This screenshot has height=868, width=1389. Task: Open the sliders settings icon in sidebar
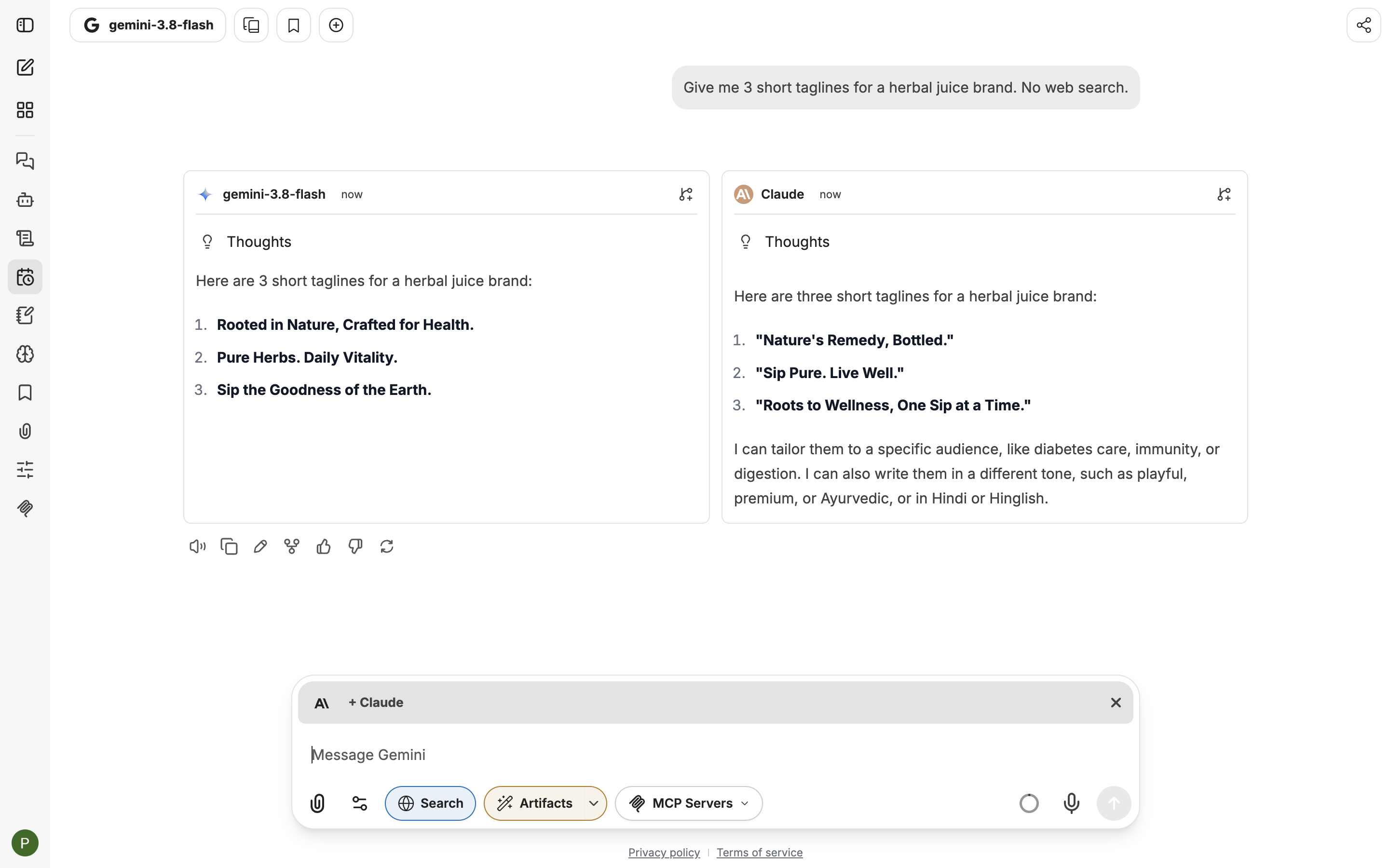pyautogui.click(x=25, y=470)
